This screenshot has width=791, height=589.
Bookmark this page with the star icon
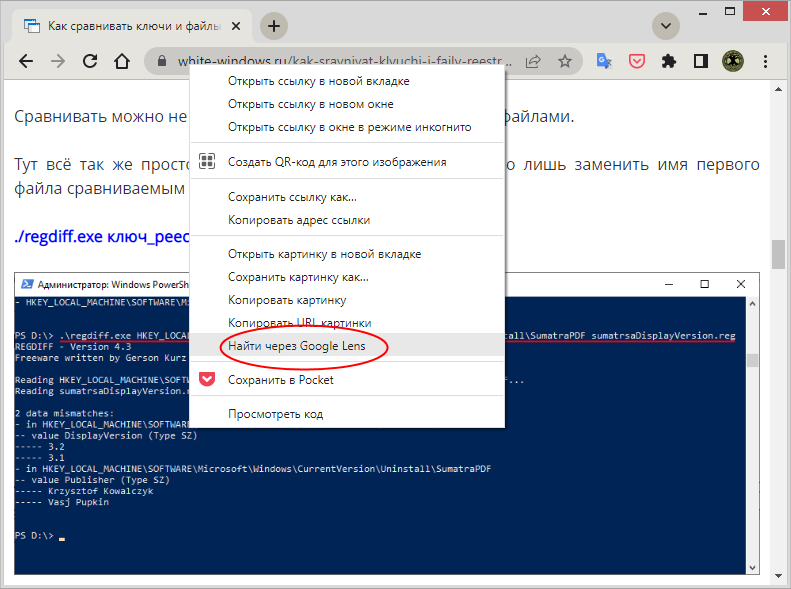[564, 62]
